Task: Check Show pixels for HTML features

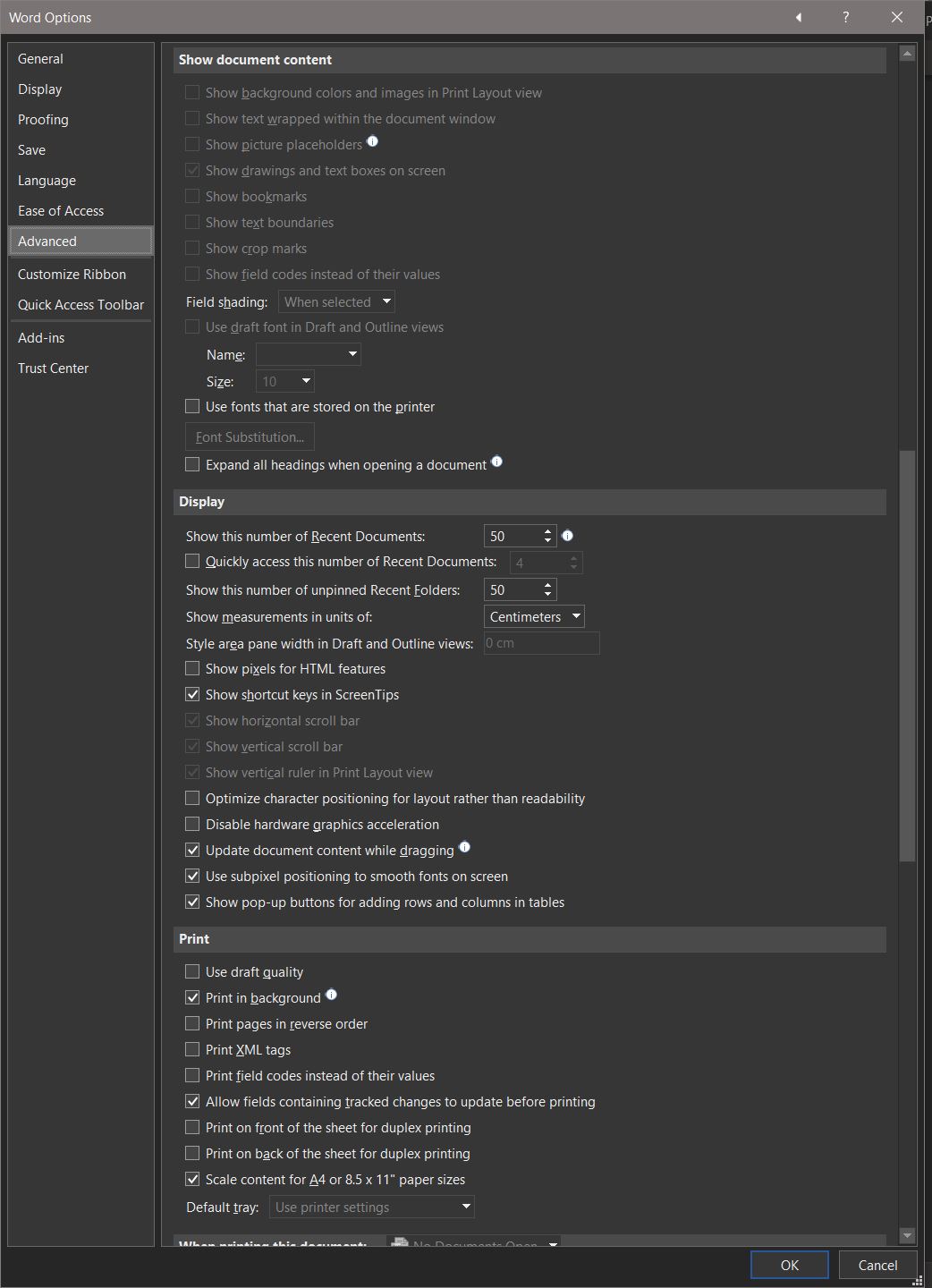Action: point(192,668)
